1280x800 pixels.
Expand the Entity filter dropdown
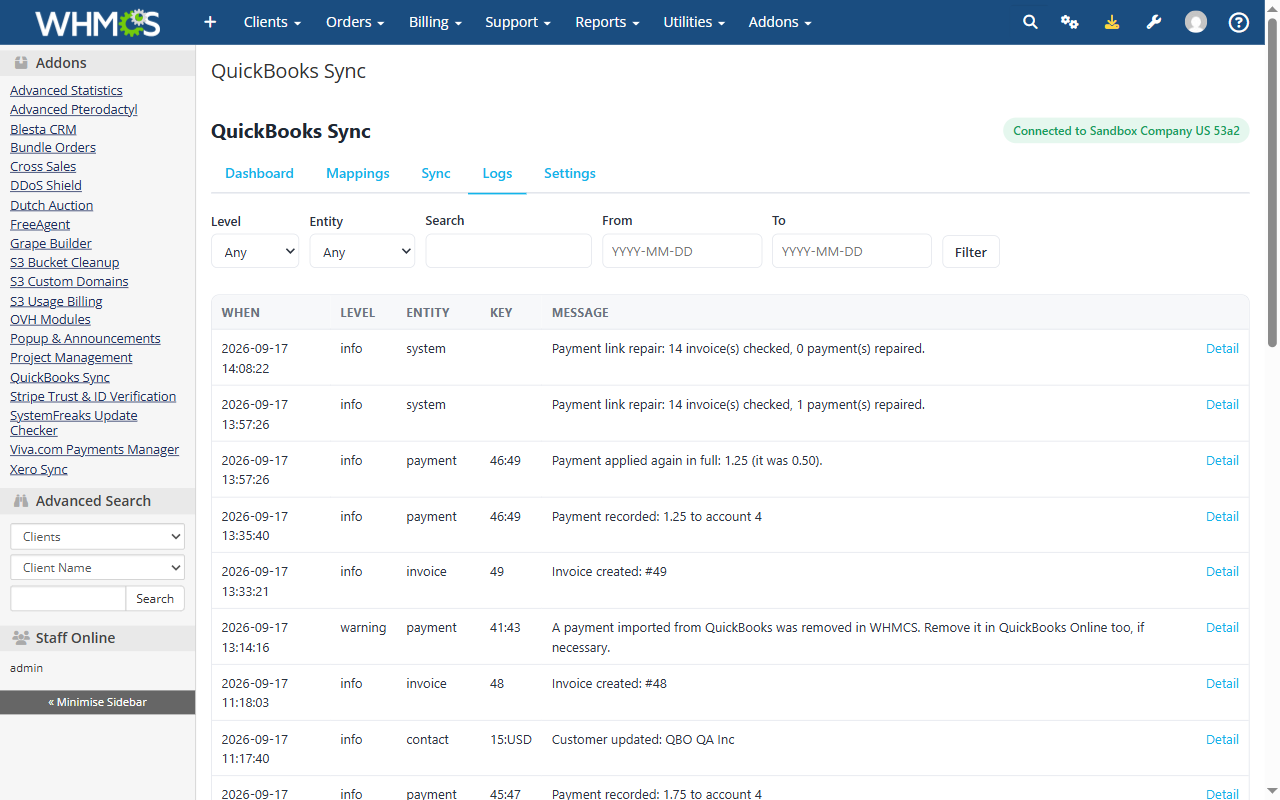362,252
